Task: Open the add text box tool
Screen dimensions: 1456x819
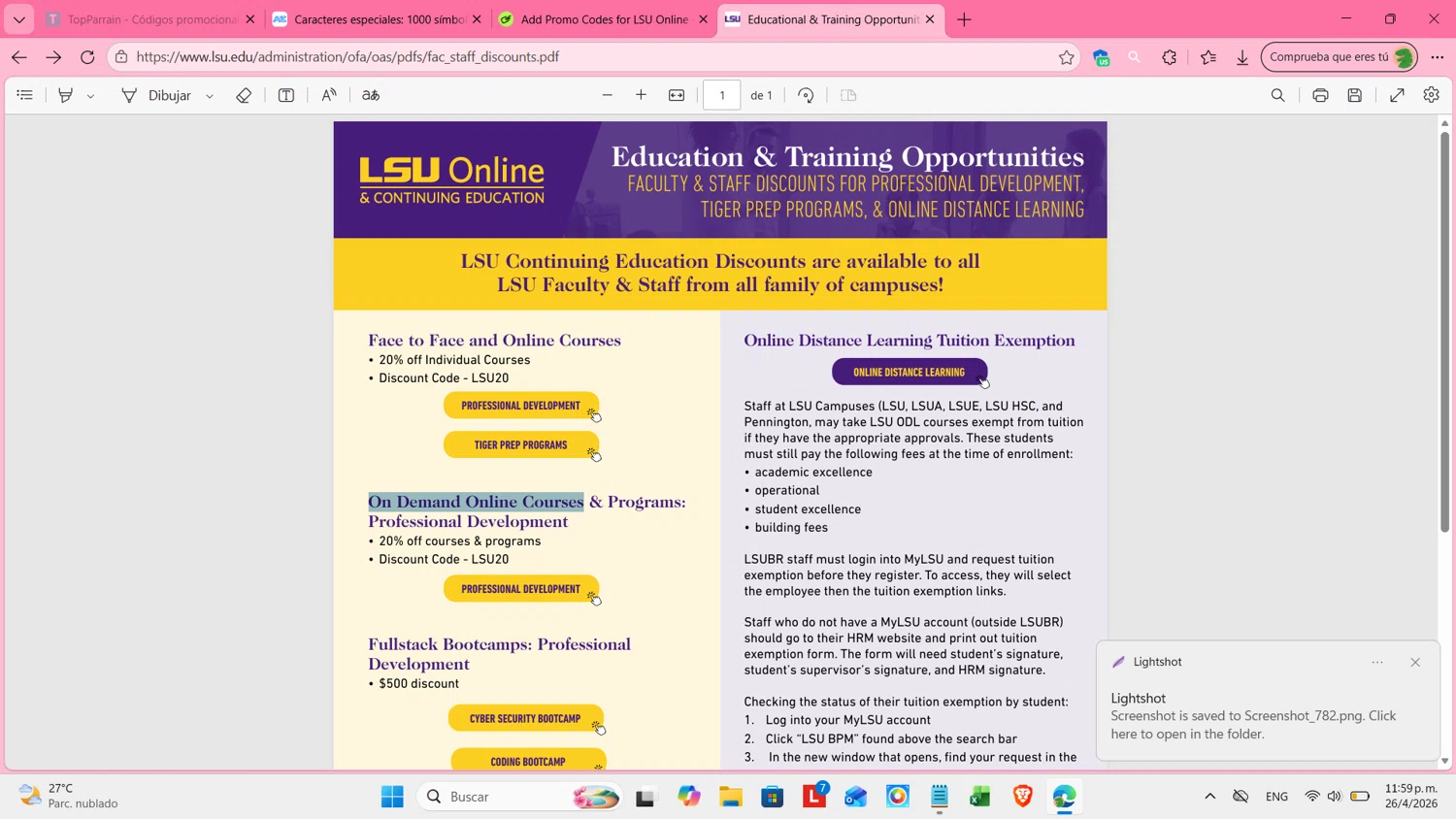Action: pos(286,95)
